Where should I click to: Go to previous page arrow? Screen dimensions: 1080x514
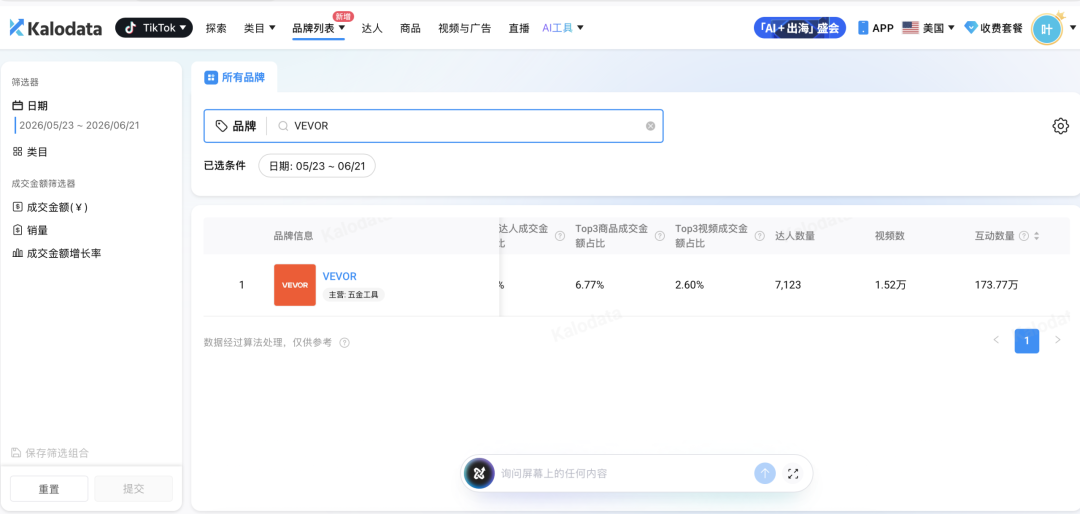coord(996,340)
